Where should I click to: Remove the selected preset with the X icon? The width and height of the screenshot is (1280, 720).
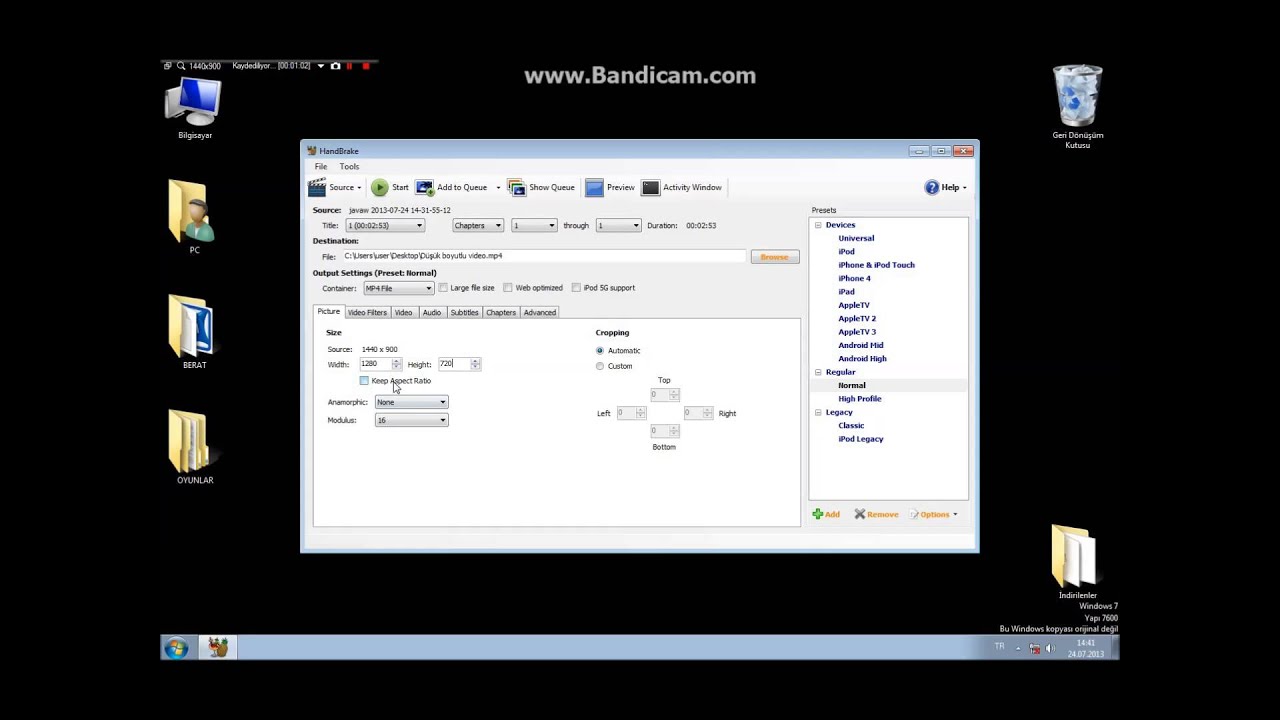876,514
